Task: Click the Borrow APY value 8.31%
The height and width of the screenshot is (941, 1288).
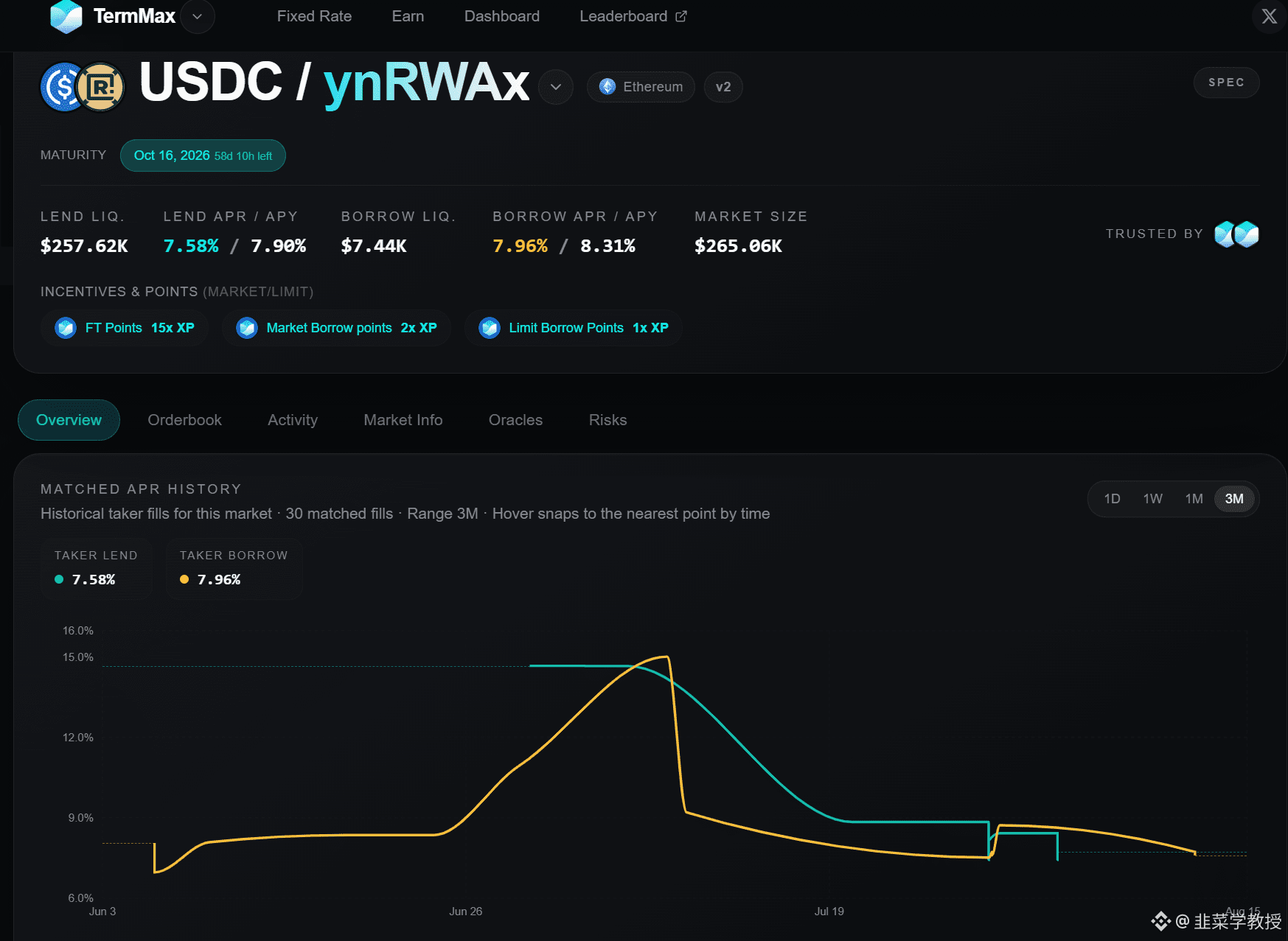Action: tap(608, 246)
